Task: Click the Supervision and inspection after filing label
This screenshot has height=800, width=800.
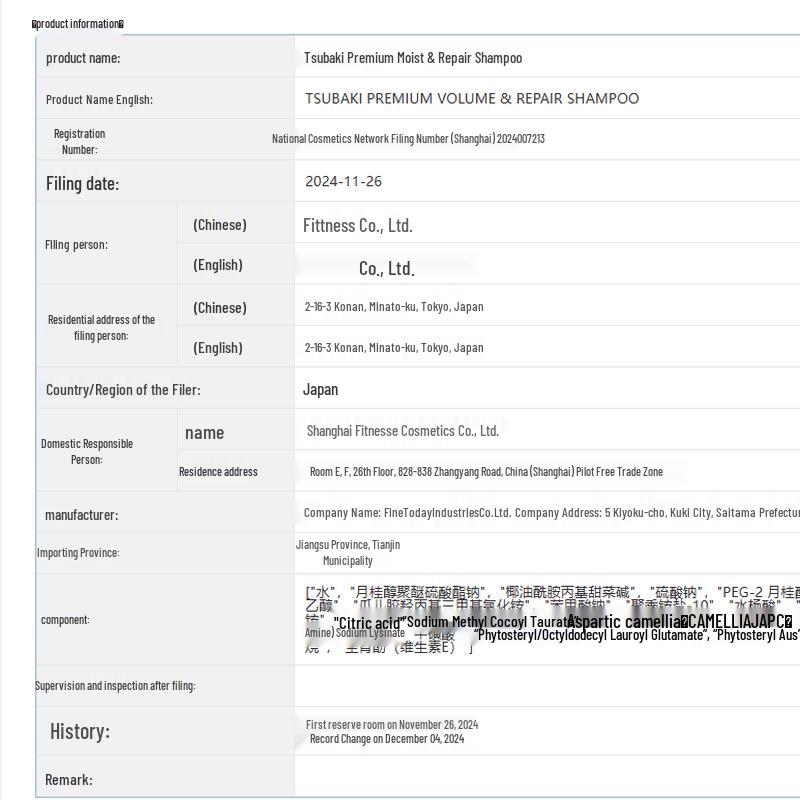Action: [x=115, y=686]
